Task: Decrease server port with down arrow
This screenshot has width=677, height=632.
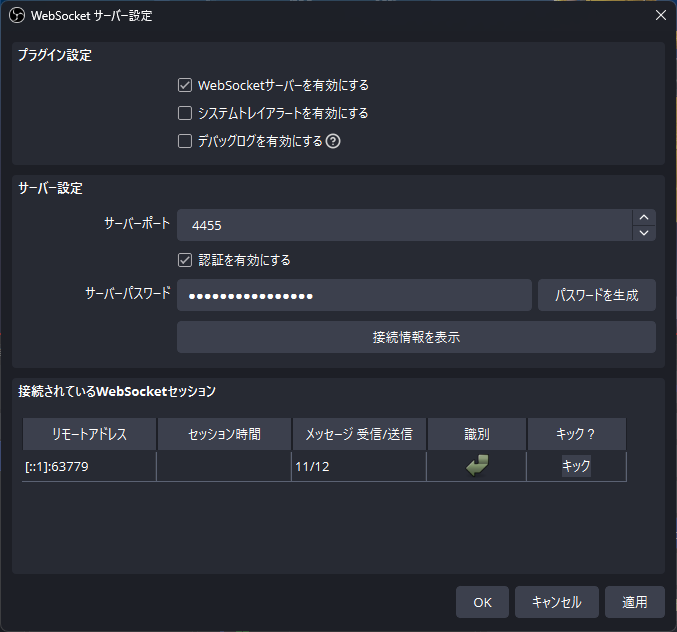Action: pos(644,233)
